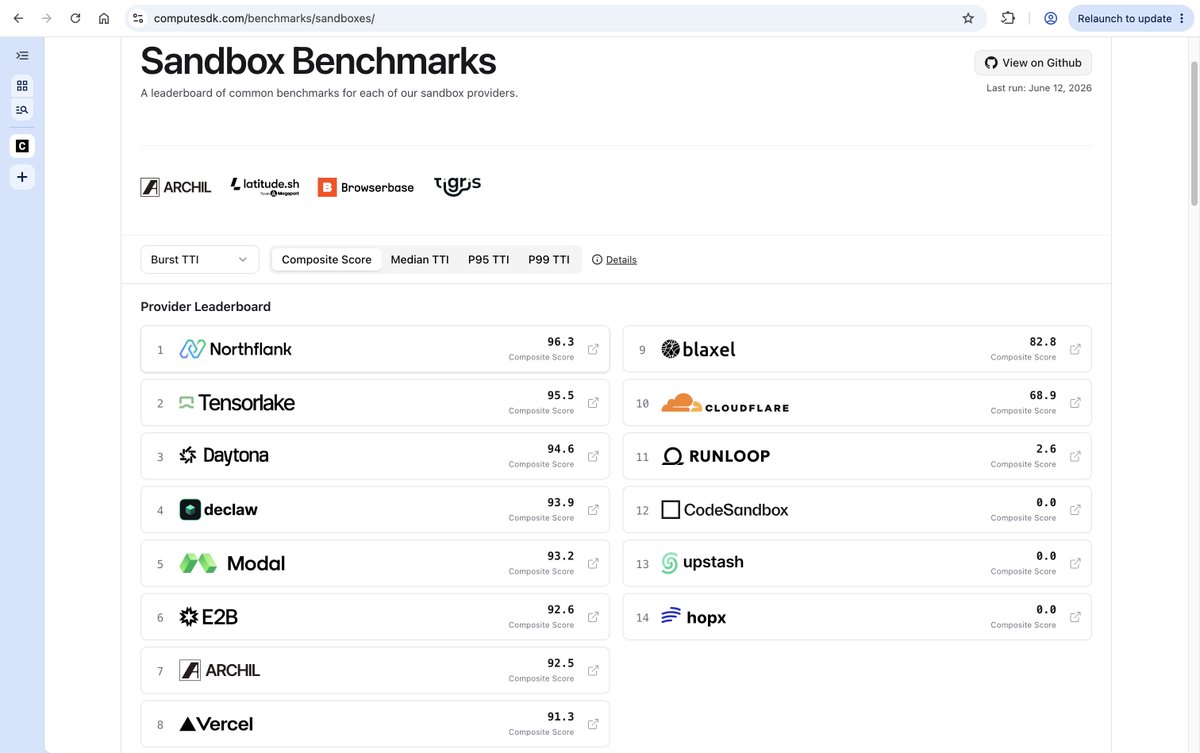Viewport: 1200px width, 753px height.
Task: Click the blaxel logo in rank 9
Action: tap(698, 349)
